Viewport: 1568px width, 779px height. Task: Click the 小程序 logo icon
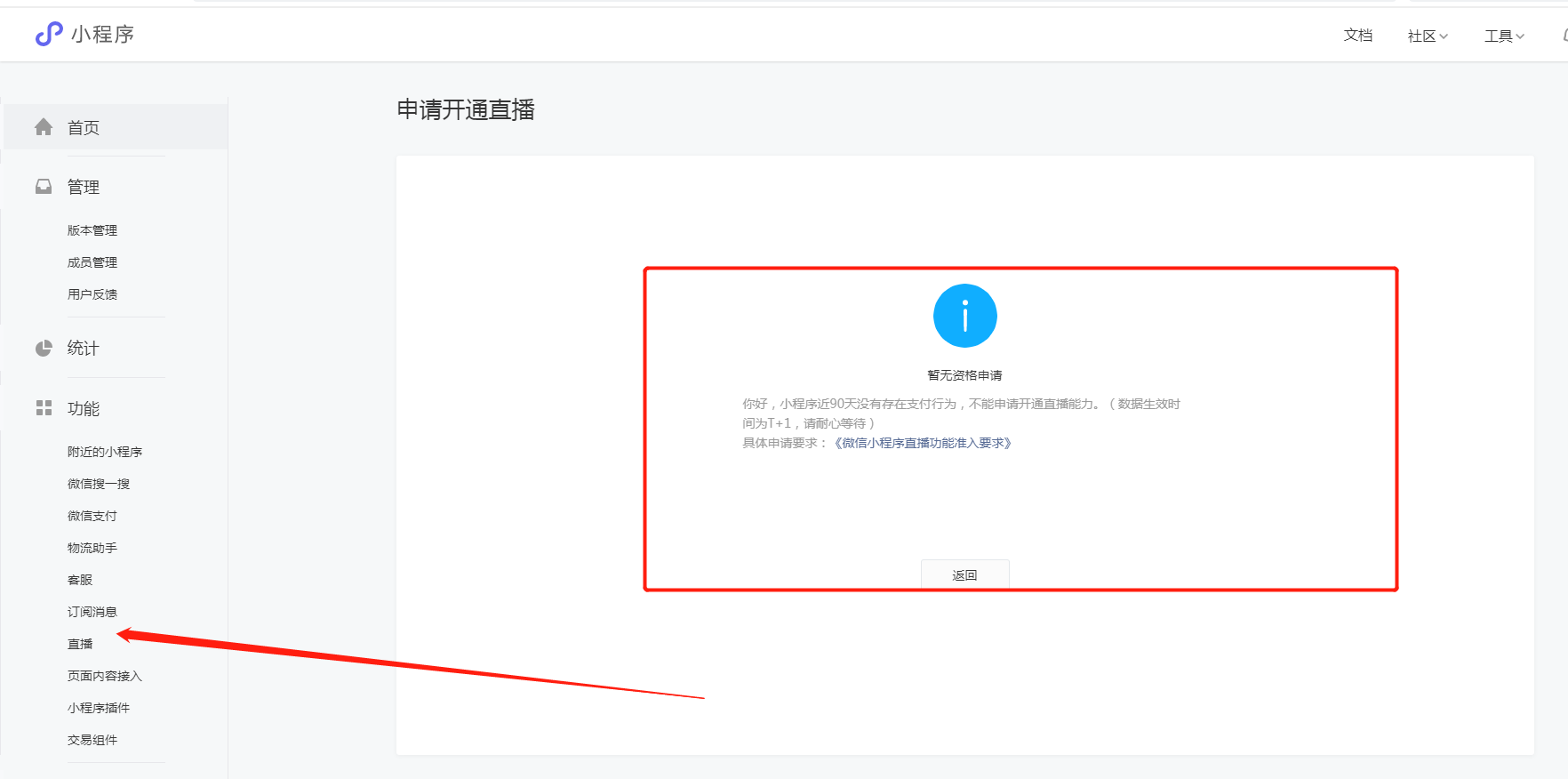(49, 34)
